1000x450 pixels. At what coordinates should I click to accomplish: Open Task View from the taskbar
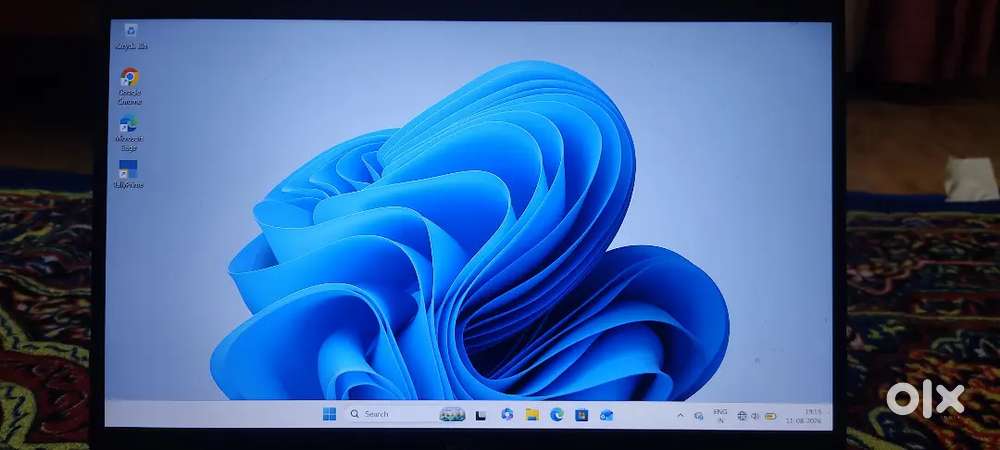coord(481,416)
